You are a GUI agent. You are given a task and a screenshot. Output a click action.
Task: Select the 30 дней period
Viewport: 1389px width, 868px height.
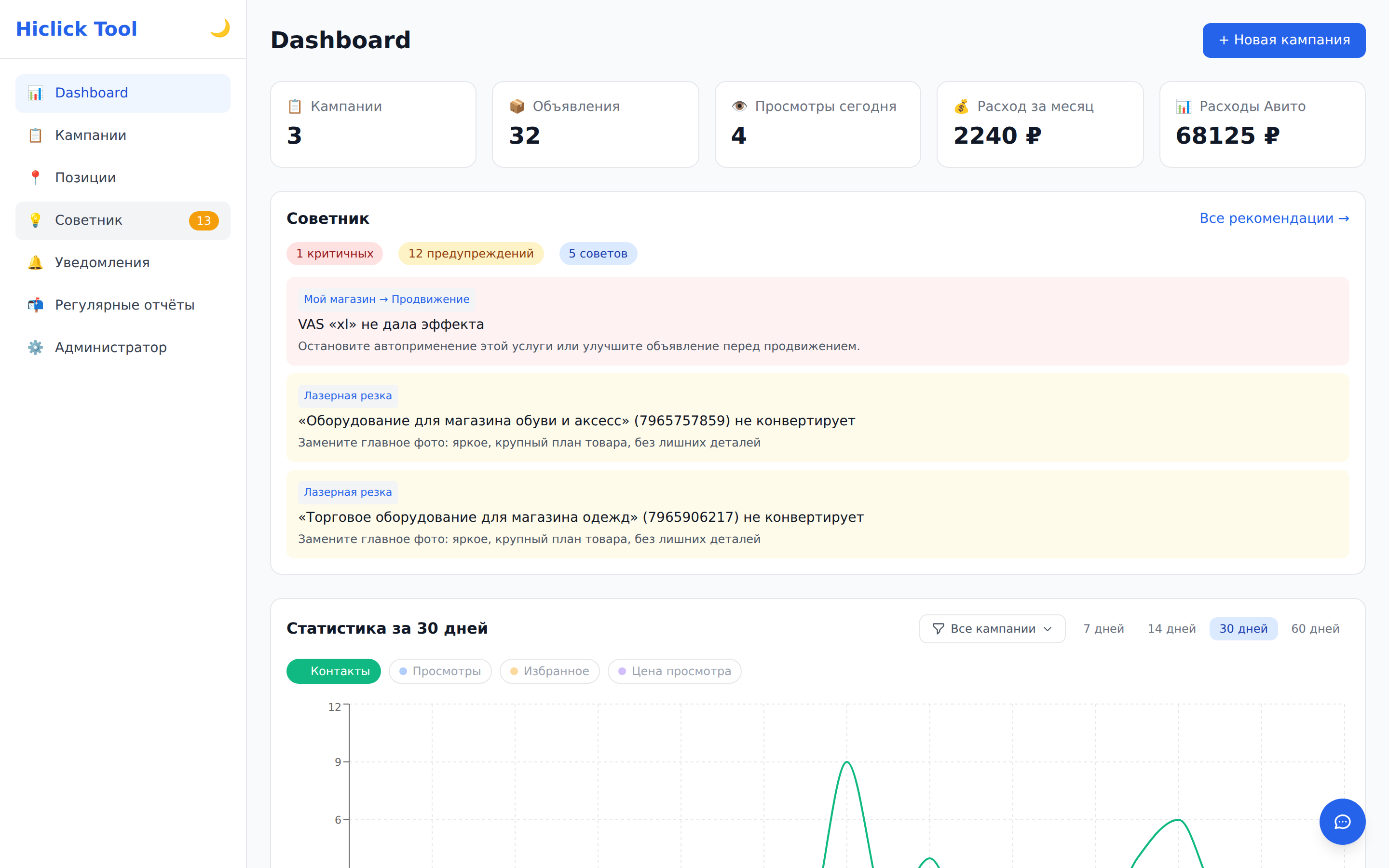click(1244, 629)
